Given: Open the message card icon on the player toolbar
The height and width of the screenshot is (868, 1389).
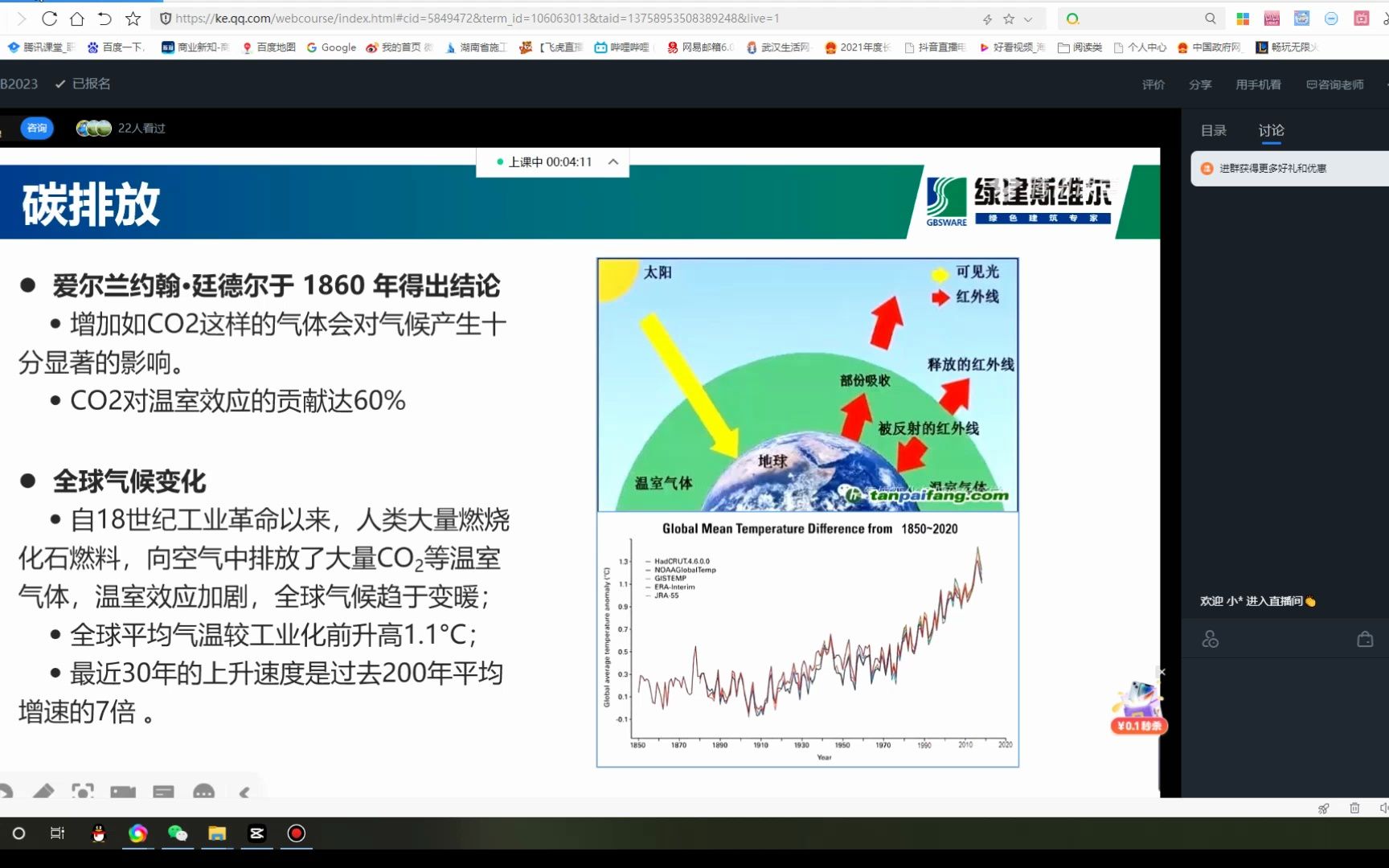Looking at the screenshot, I should 163,792.
